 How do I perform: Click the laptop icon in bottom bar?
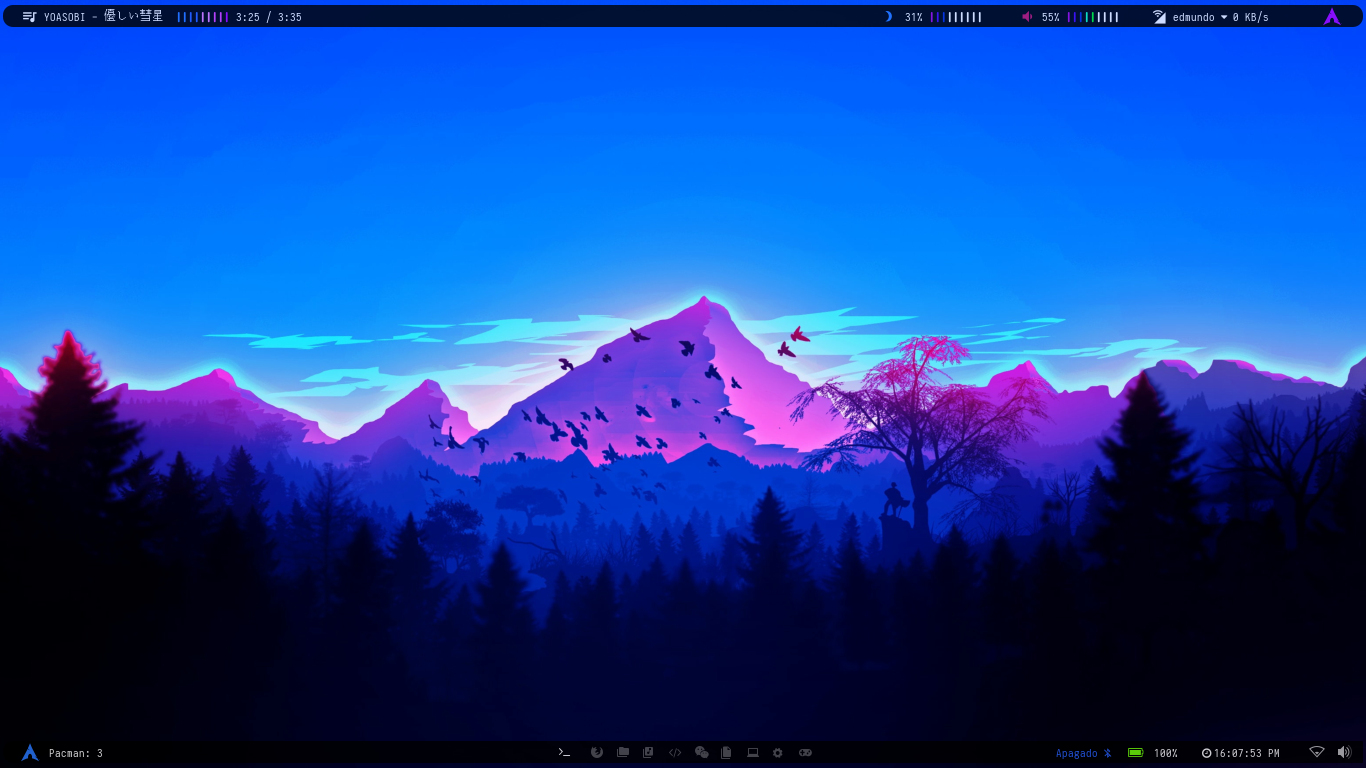tap(753, 753)
